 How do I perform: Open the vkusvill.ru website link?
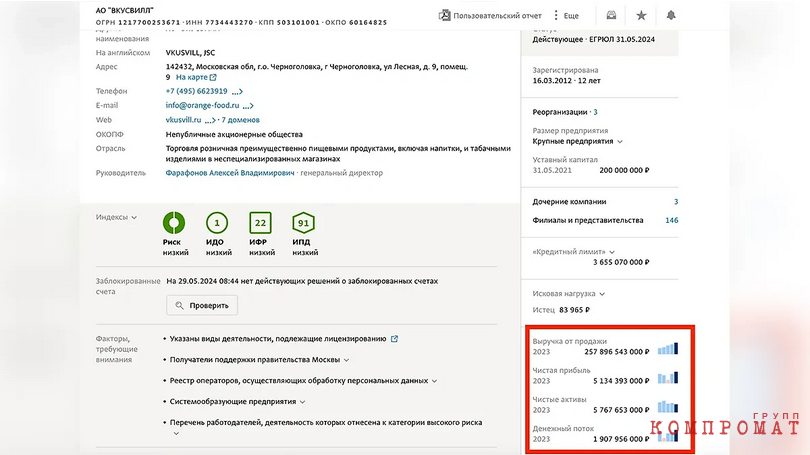[x=183, y=120]
